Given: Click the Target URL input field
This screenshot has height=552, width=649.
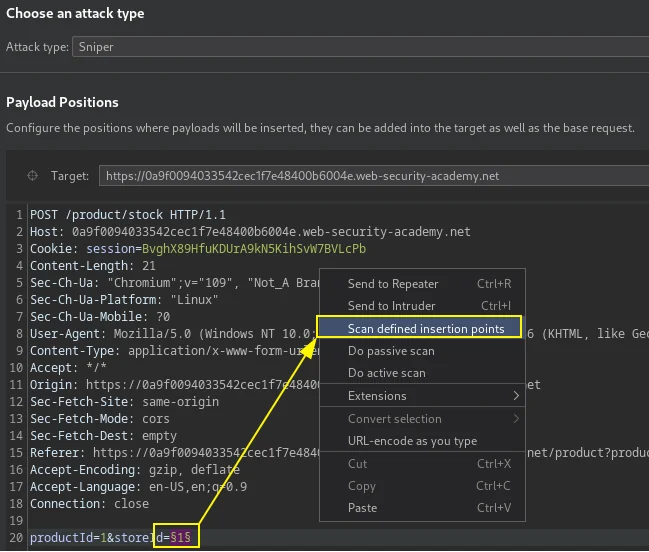Looking at the screenshot, I should (374, 176).
